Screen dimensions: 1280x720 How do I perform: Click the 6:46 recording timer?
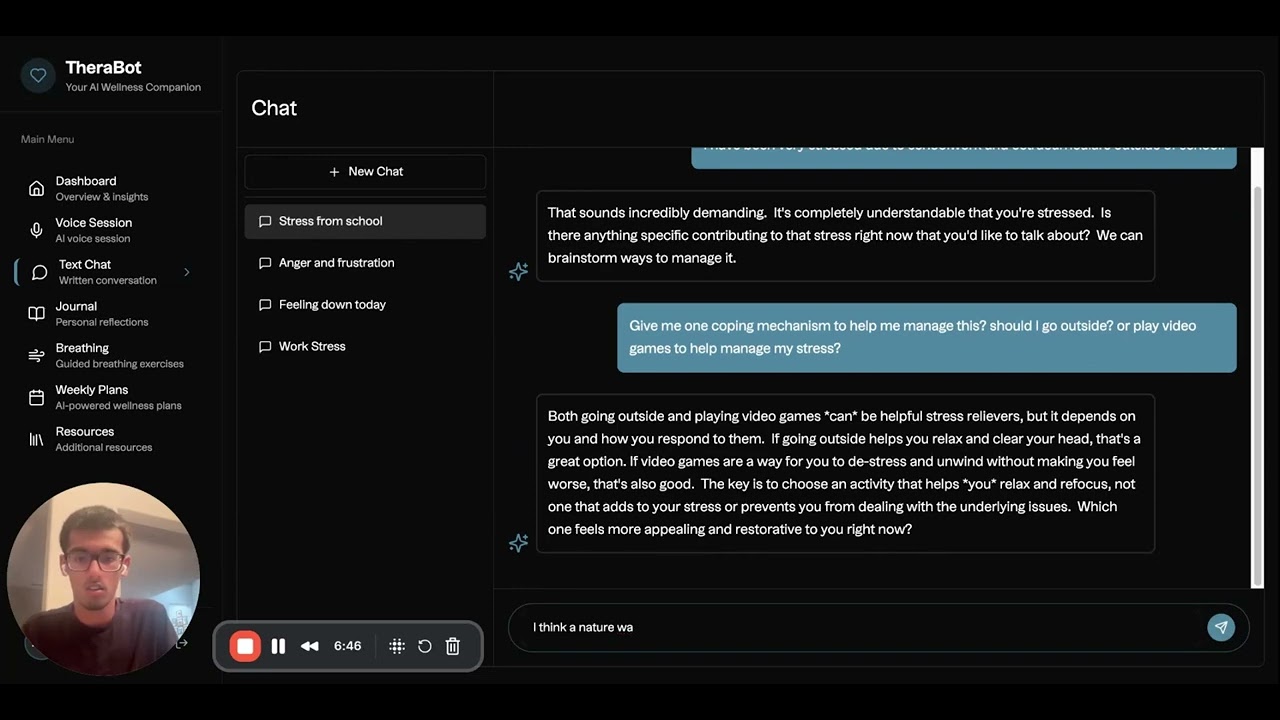click(x=347, y=646)
